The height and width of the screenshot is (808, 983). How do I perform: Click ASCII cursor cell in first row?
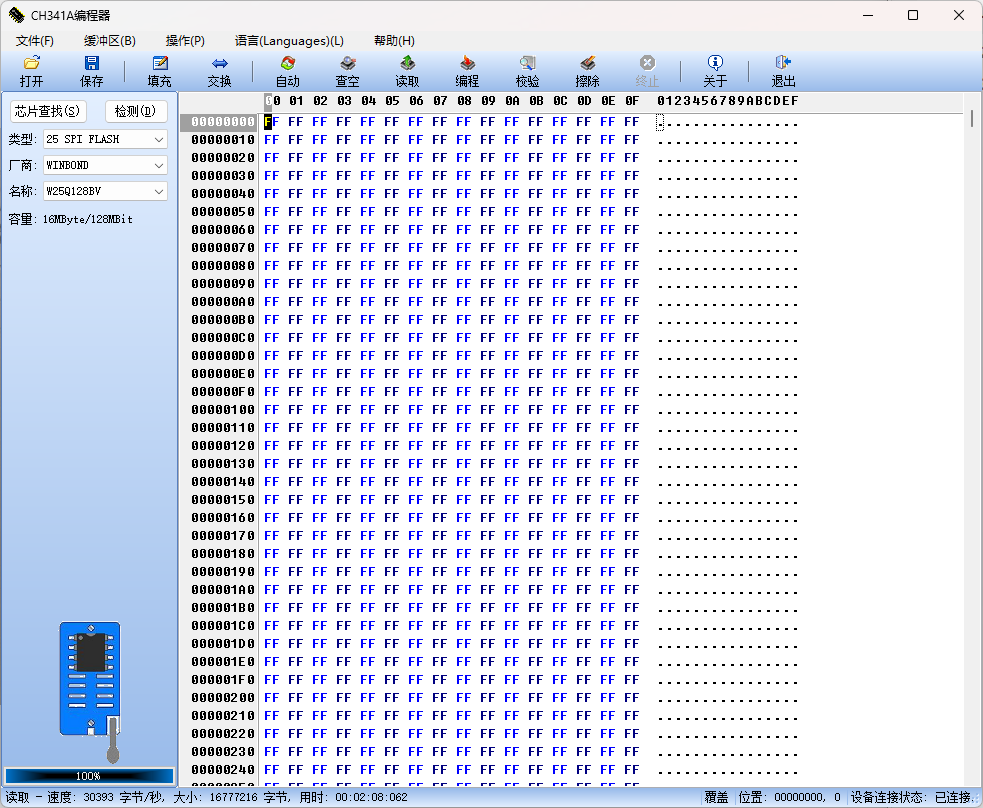tap(660, 122)
